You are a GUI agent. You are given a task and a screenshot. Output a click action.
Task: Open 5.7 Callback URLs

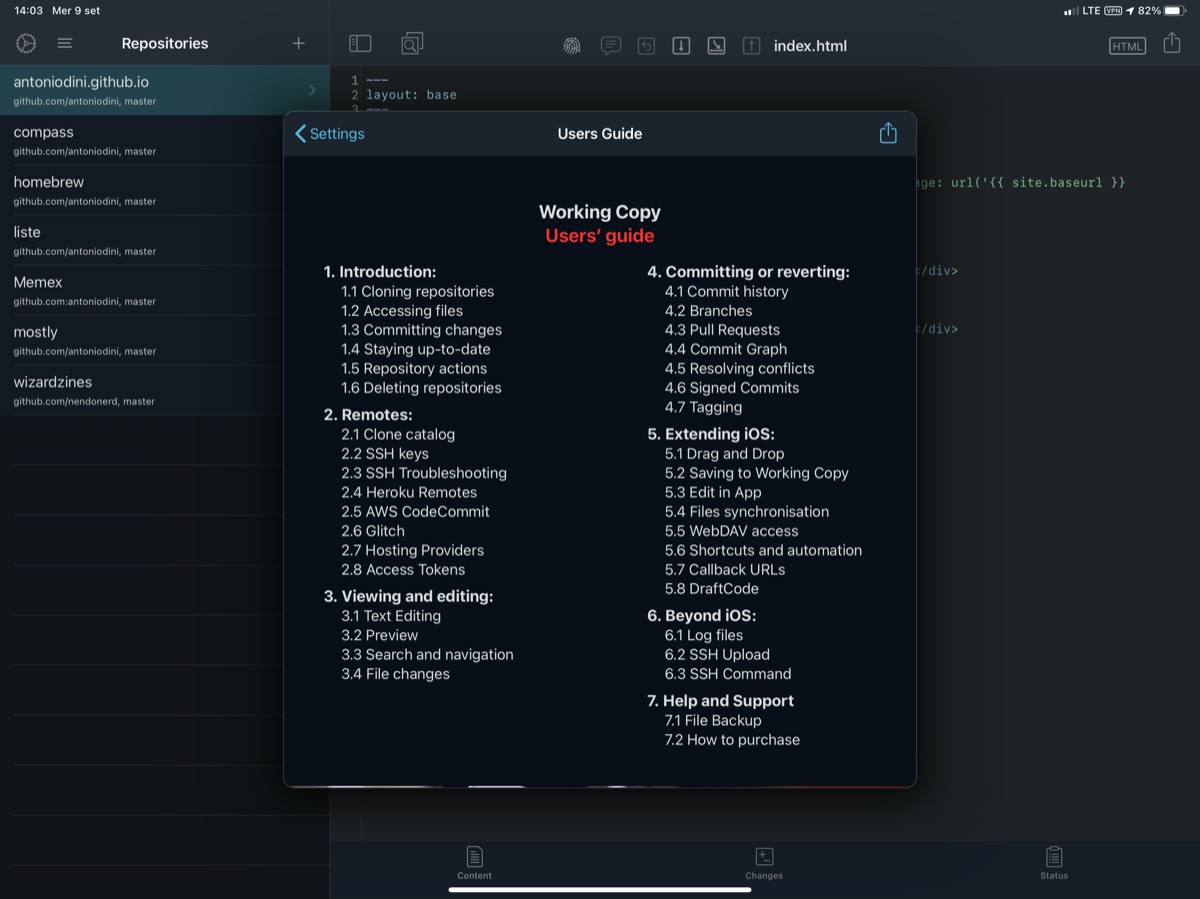click(x=725, y=569)
